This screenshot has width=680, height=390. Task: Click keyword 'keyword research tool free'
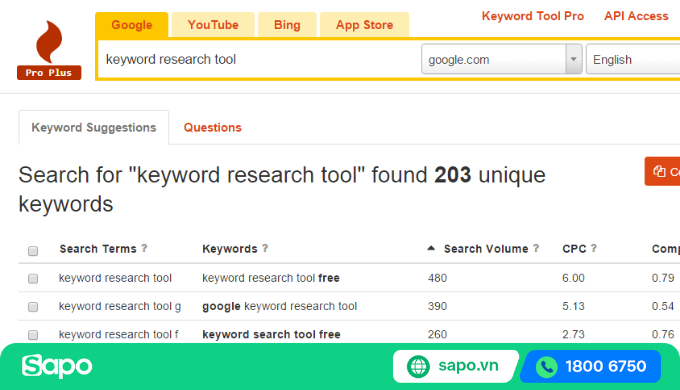pos(271,278)
